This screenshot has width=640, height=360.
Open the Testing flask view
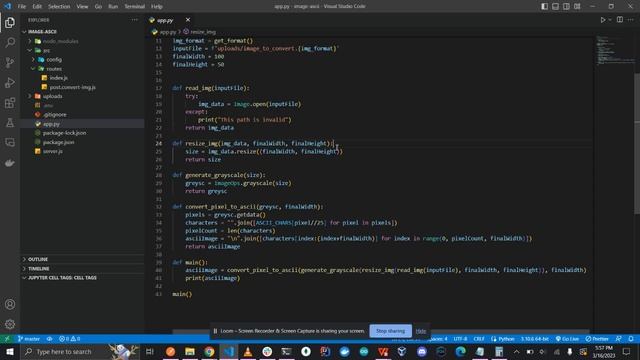[x=10, y=122]
